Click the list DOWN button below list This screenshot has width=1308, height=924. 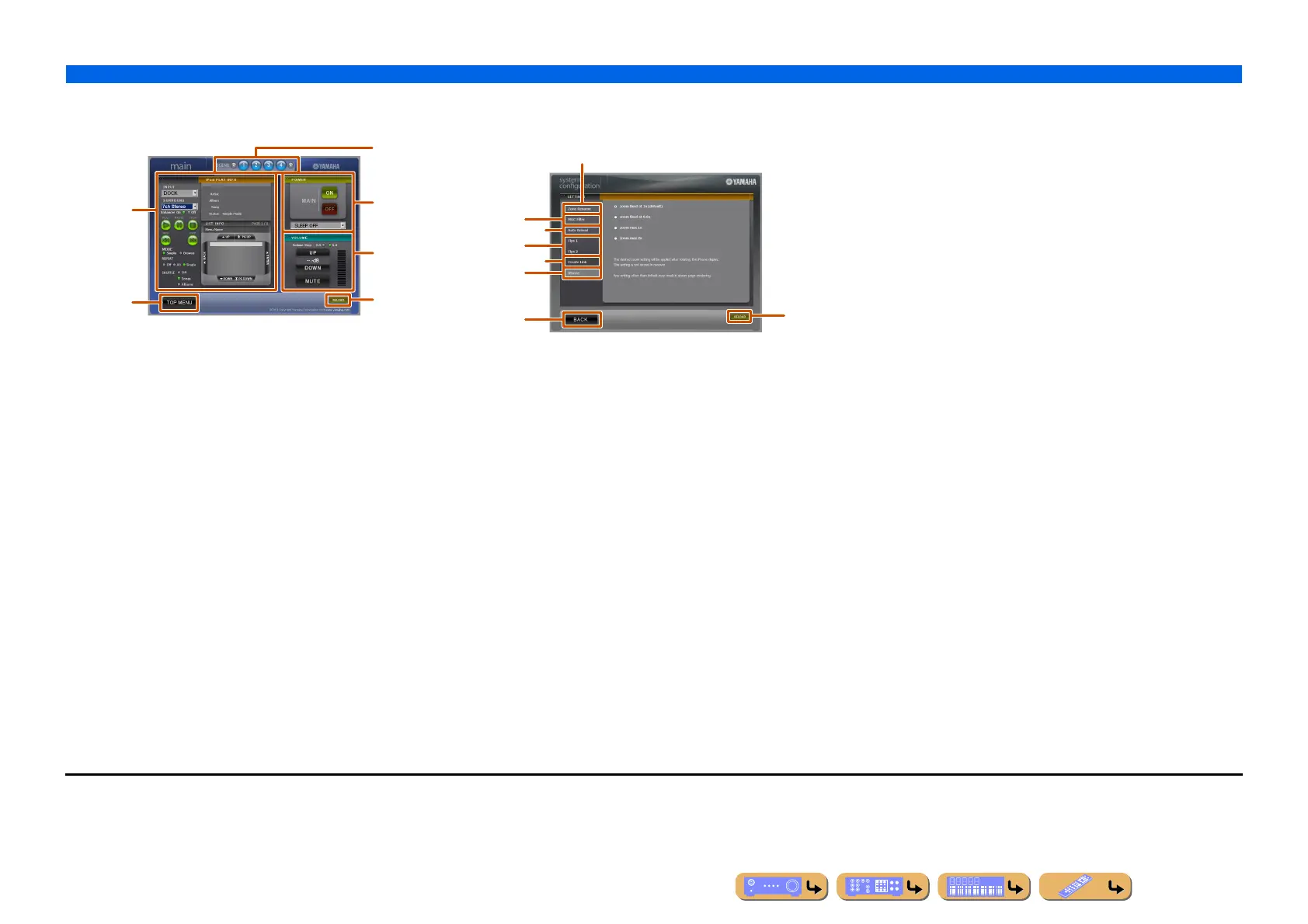225,279
